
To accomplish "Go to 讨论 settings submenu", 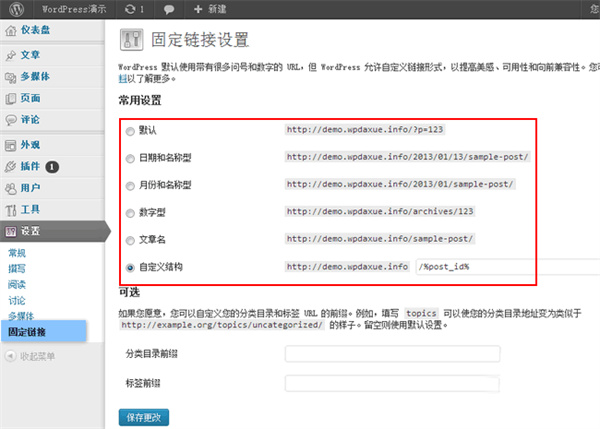I will pos(17,300).
